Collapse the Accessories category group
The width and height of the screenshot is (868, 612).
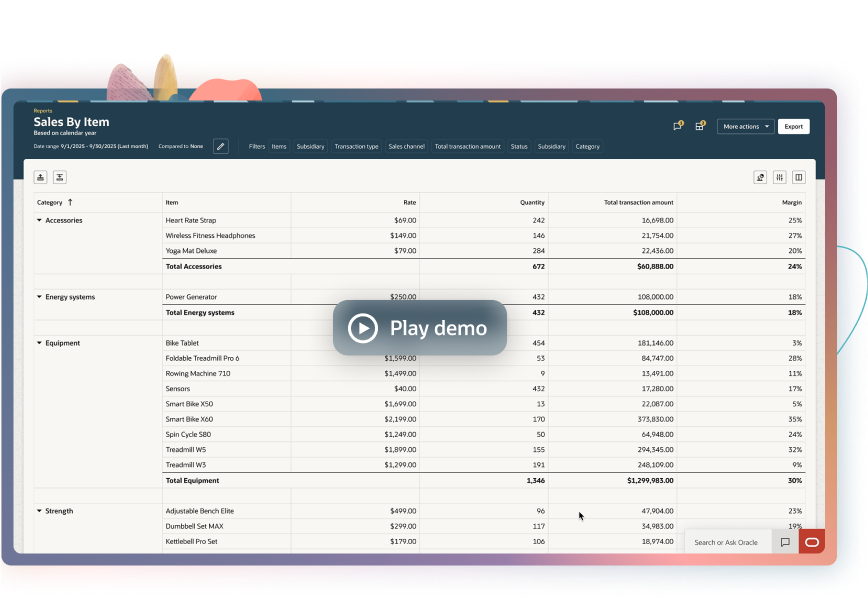pyautogui.click(x=40, y=220)
